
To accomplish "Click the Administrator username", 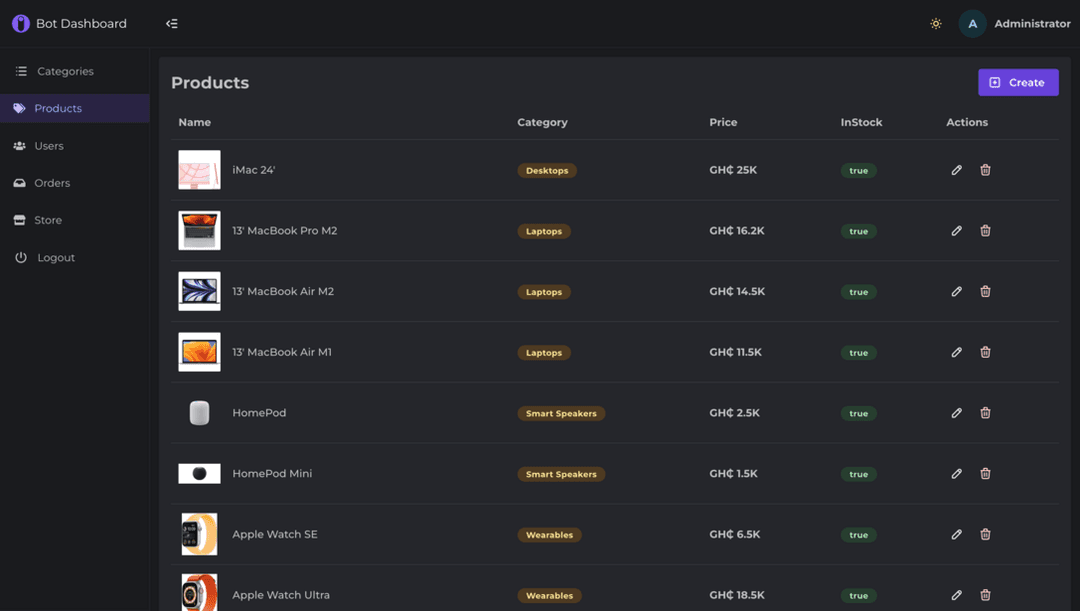I will coord(1032,23).
